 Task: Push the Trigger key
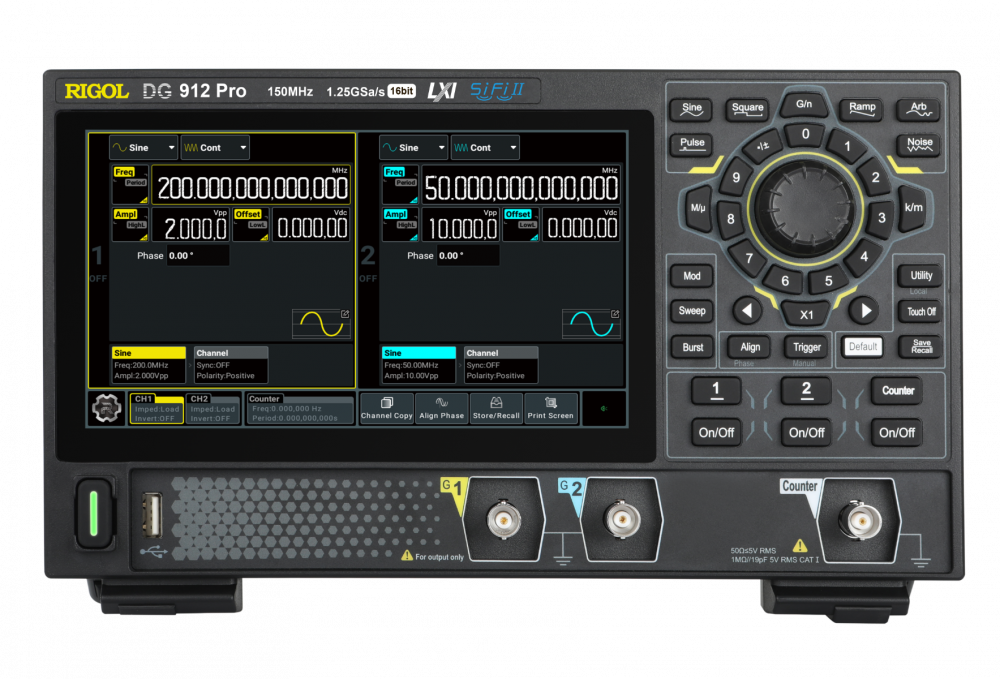pos(807,347)
